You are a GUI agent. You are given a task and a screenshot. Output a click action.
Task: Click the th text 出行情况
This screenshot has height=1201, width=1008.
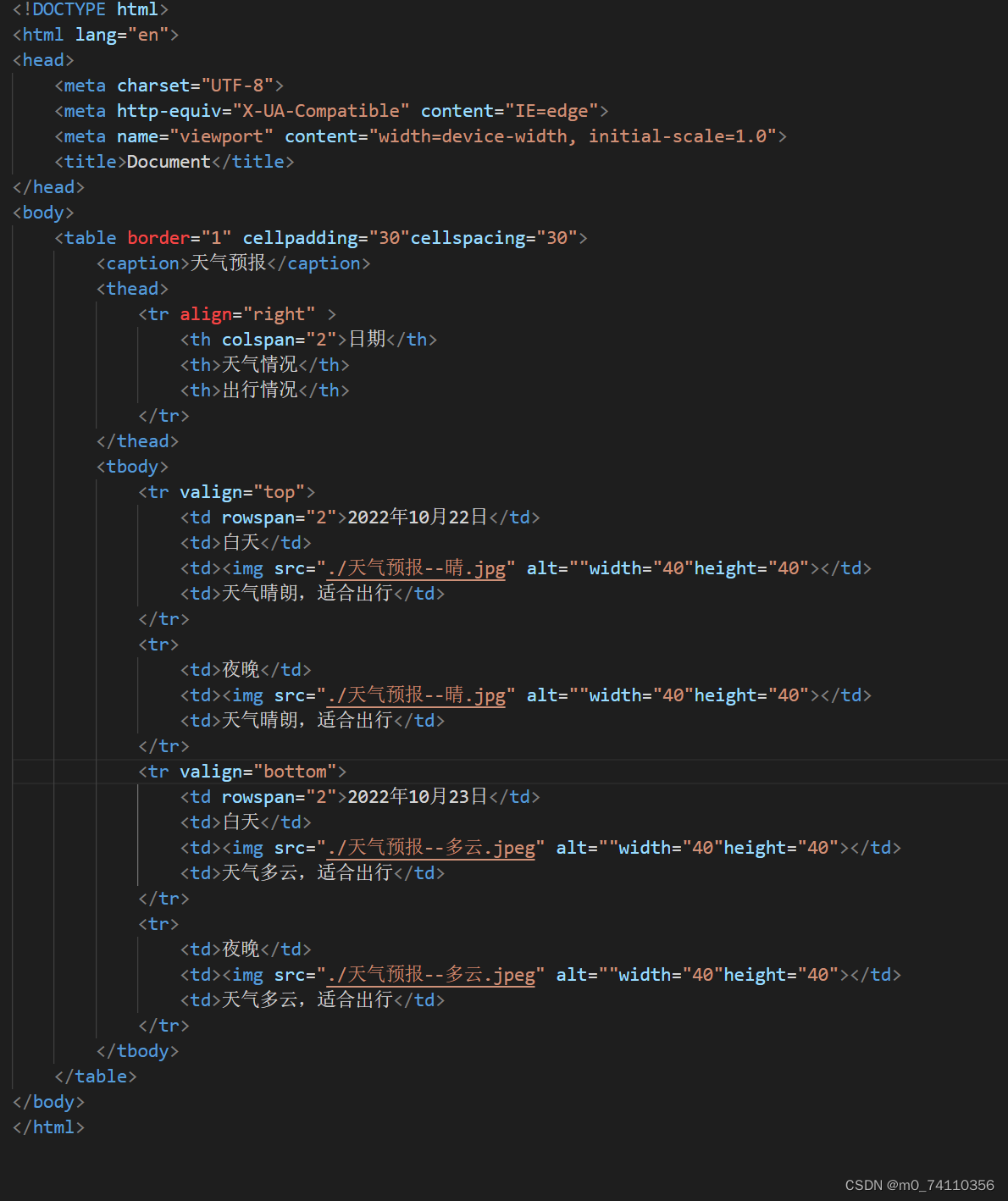tap(260, 390)
